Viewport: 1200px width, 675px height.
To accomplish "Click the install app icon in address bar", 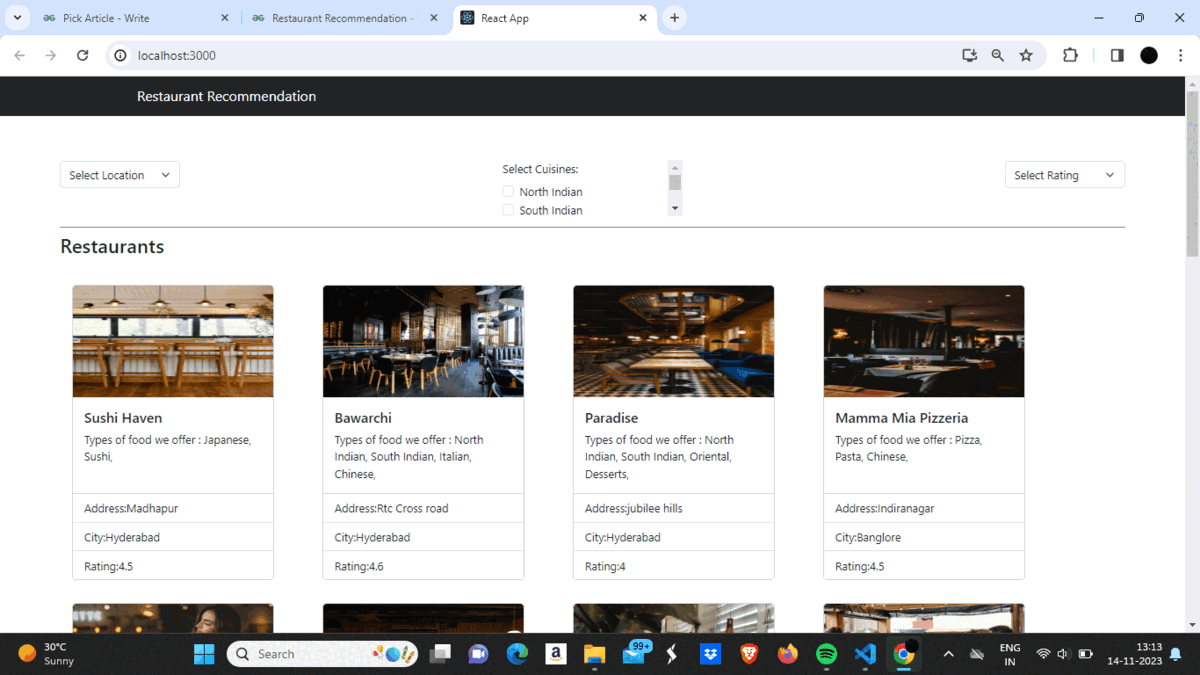I will coord(969,55).
